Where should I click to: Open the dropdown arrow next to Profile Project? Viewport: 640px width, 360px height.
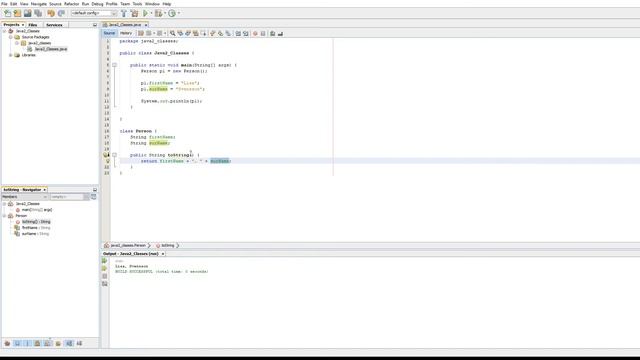tap(178, 13)
